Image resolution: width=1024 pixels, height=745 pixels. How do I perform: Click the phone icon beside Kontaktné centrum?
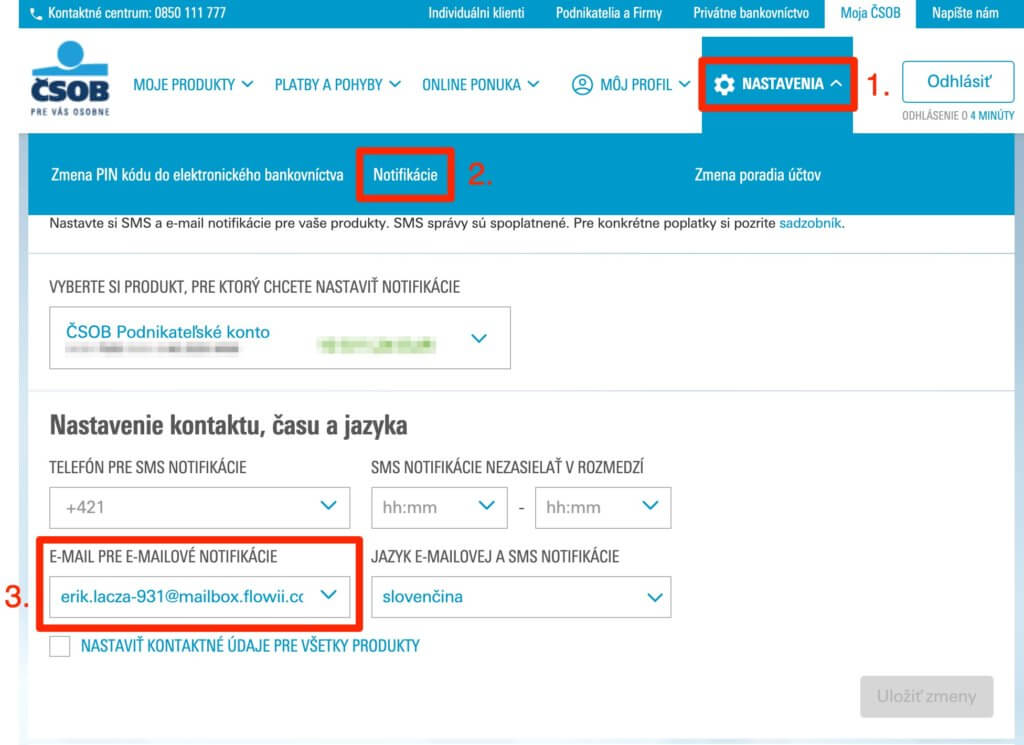pyautogui.click(x=37, y=13)
